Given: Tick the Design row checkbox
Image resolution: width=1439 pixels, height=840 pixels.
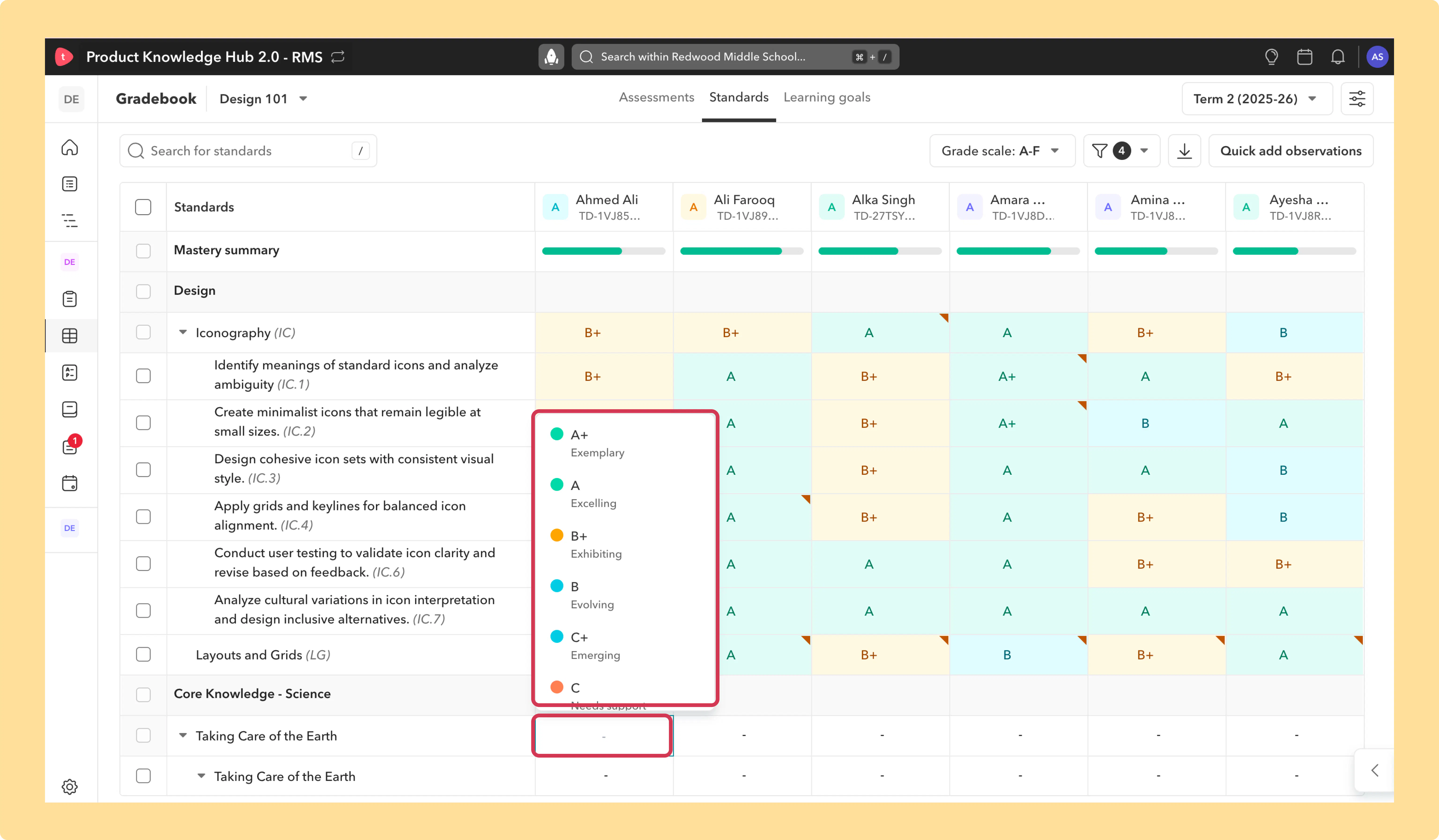Looking at the screenshot, I should click(x=143, y=292).
